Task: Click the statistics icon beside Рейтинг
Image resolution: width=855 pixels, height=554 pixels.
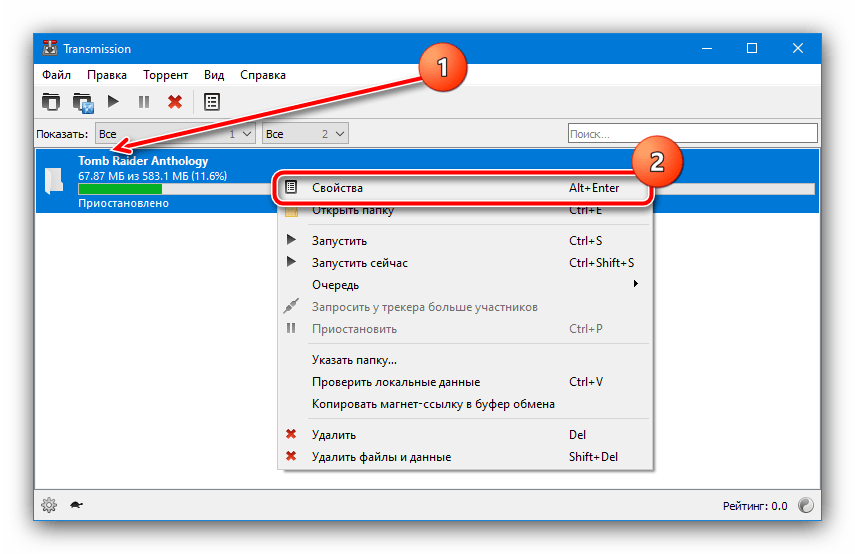Action: 805,505
